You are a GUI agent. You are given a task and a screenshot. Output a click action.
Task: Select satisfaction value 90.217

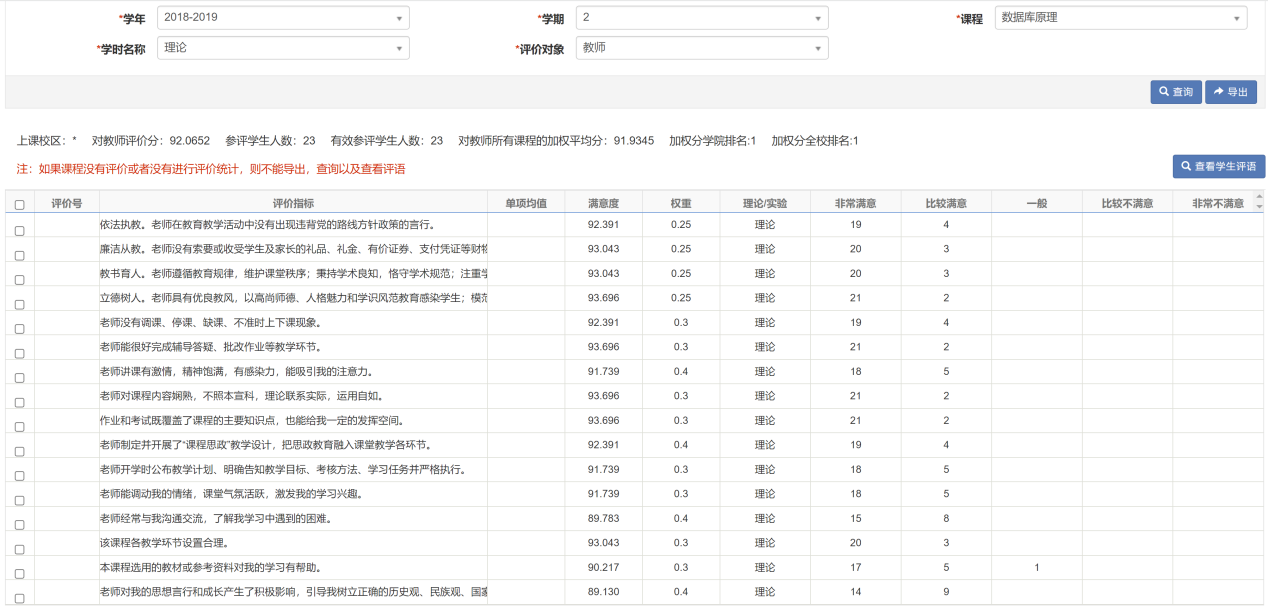603,567
